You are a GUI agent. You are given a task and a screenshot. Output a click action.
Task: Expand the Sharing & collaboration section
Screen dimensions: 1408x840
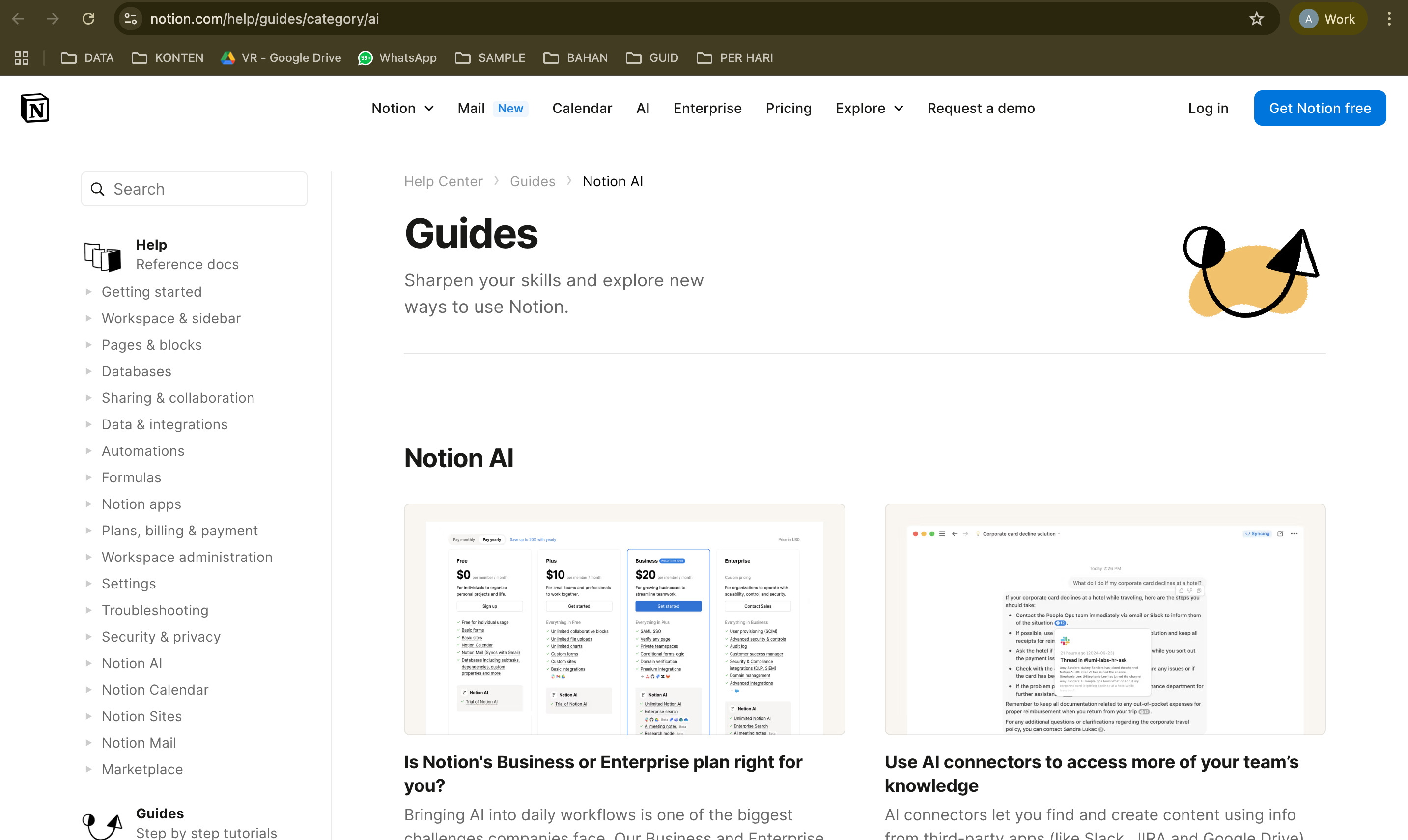(x=88, y=398)
